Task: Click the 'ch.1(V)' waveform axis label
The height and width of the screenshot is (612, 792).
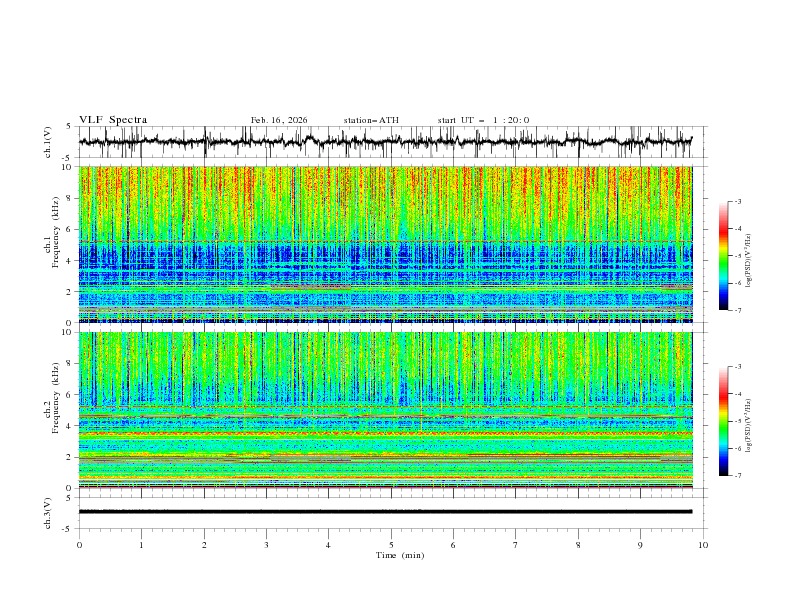Action: click(x=48, y=142)
